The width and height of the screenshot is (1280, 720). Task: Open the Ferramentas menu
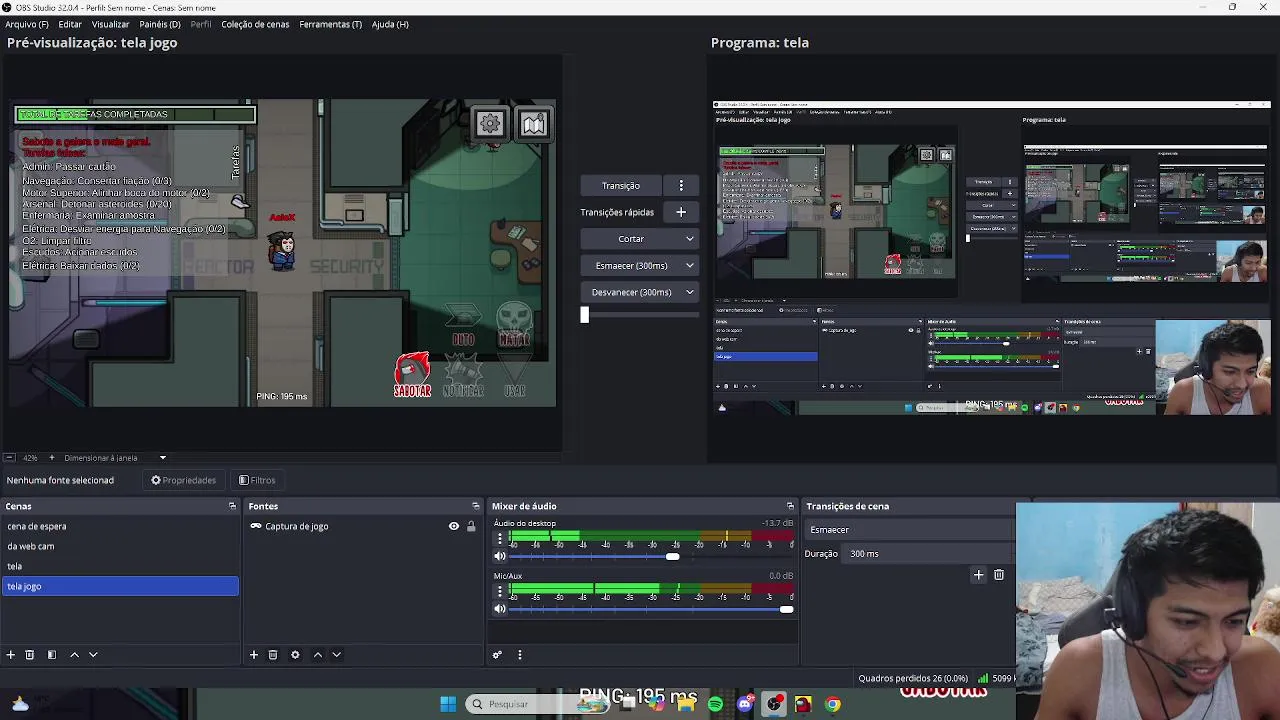(x=330, y=24)
